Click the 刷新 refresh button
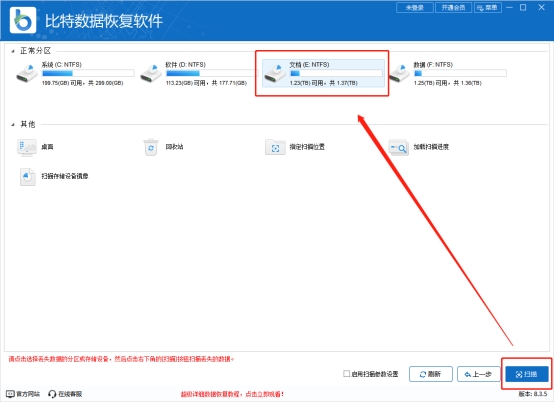 coord(431,374)
